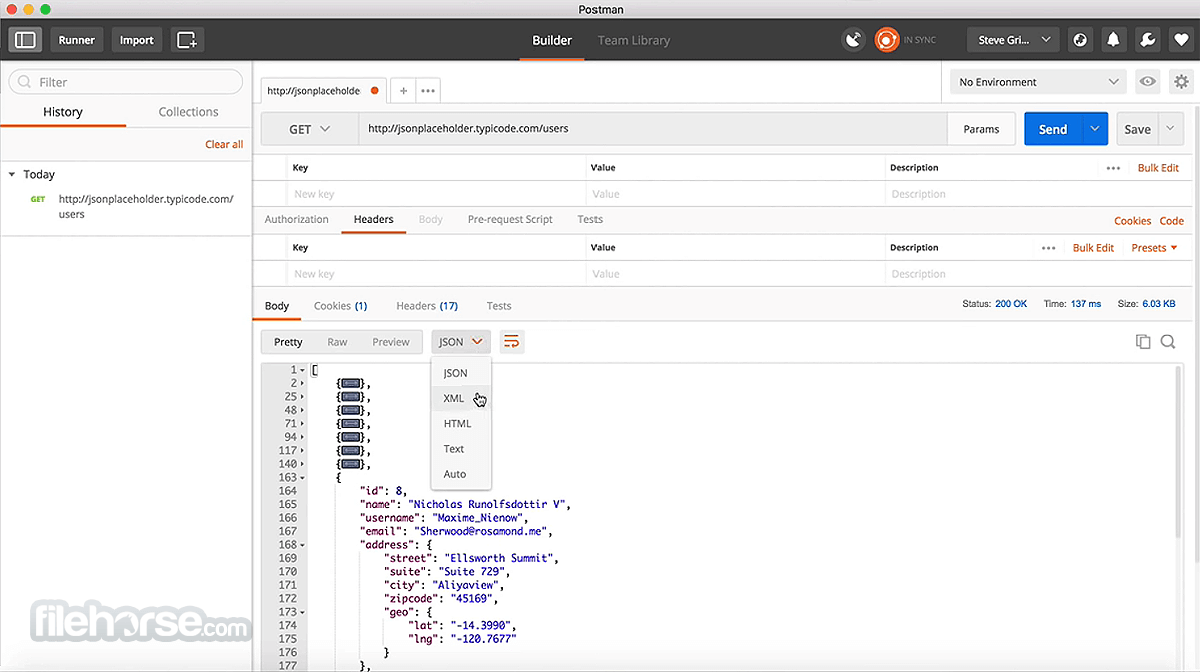This screenshot has width=1200, height=672.
Task: Open environment quick look eye icon
Action: point(1148,82)
